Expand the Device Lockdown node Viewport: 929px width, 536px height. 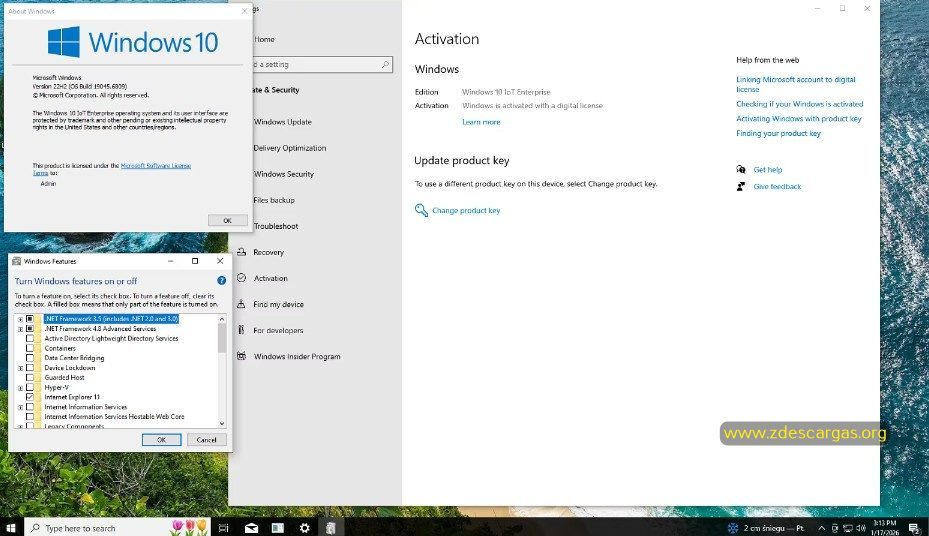(20, 368)
